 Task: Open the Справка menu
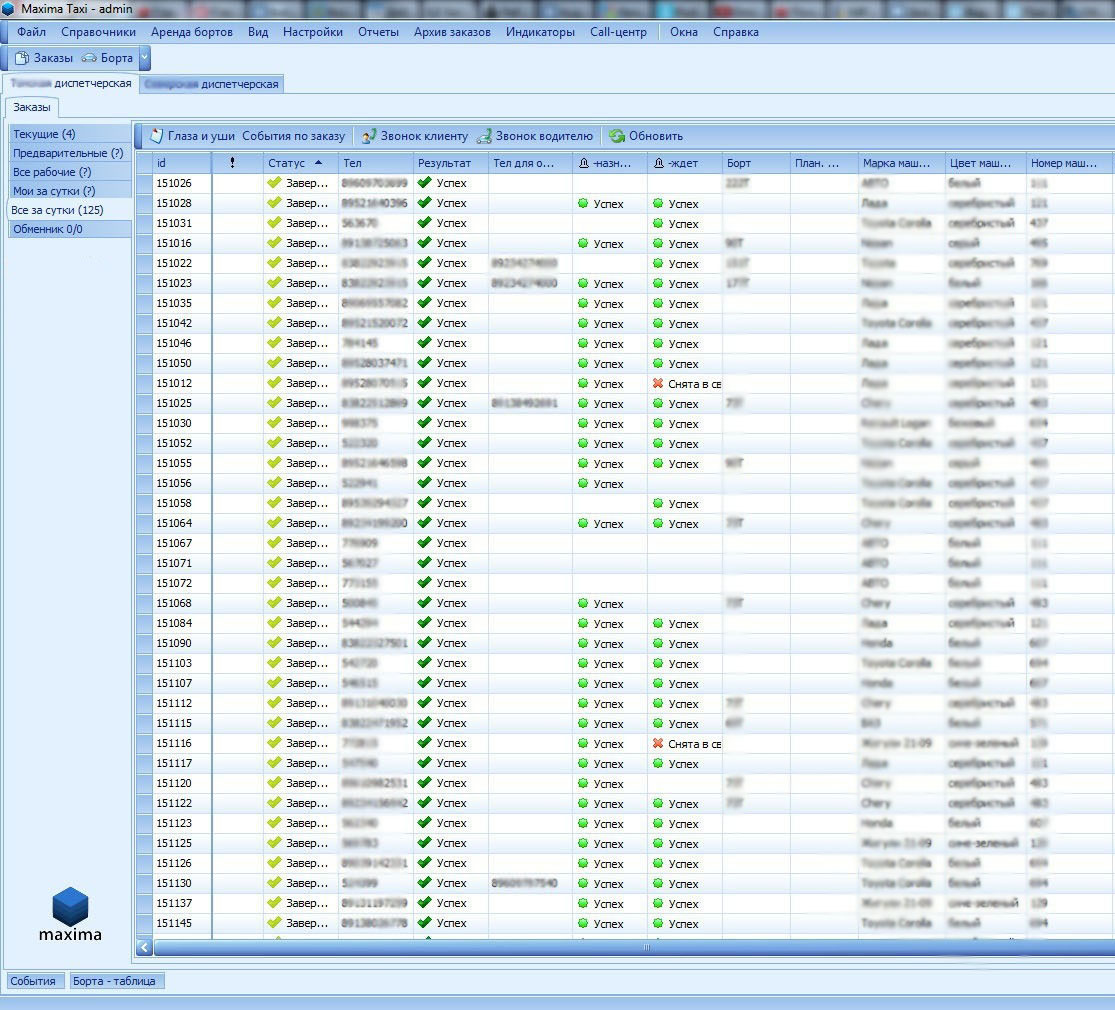pyautogui.click(x=736, y=32)
